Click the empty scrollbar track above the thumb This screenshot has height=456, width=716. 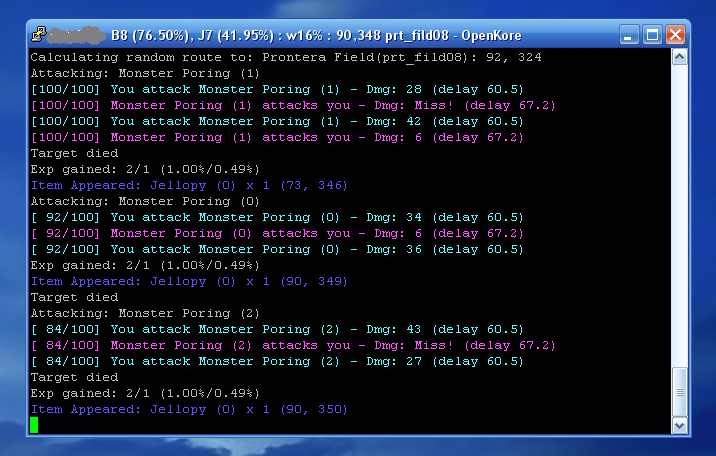tap(679, 216)
